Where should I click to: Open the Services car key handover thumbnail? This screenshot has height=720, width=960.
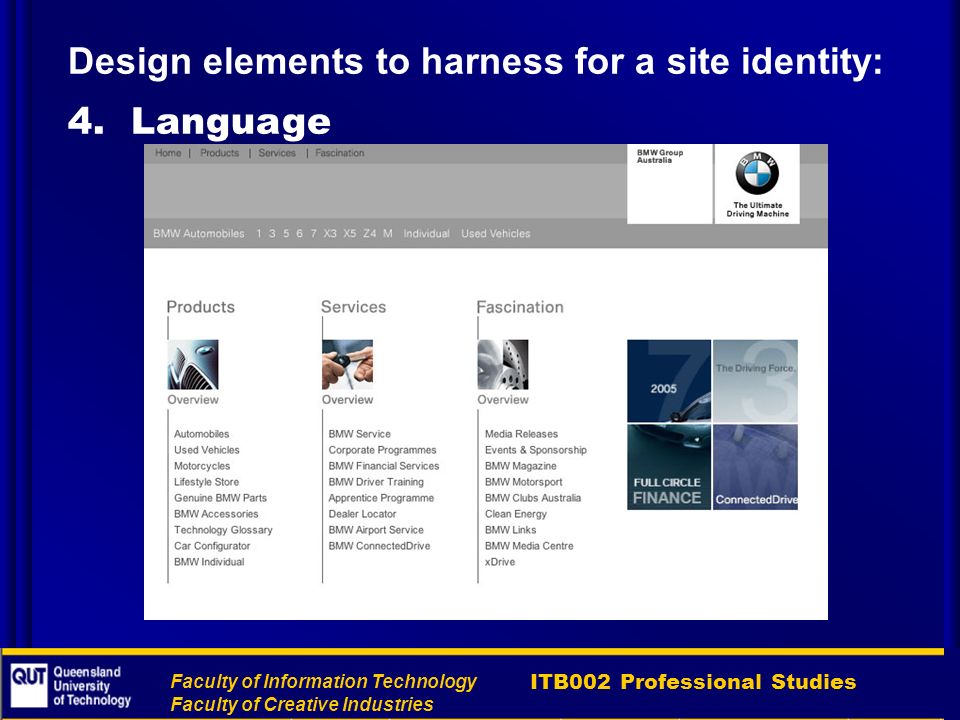347,365
